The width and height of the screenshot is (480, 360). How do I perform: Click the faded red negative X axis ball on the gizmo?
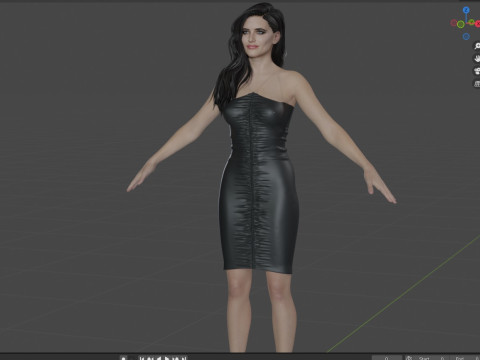click(x=454, y=23)
